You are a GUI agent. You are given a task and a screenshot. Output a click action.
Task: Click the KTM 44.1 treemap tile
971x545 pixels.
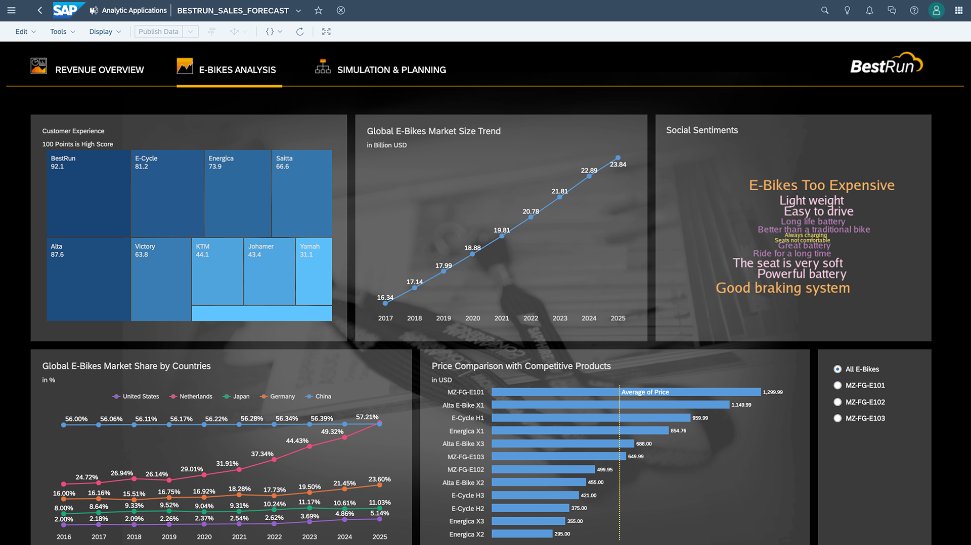click(217, 271)
